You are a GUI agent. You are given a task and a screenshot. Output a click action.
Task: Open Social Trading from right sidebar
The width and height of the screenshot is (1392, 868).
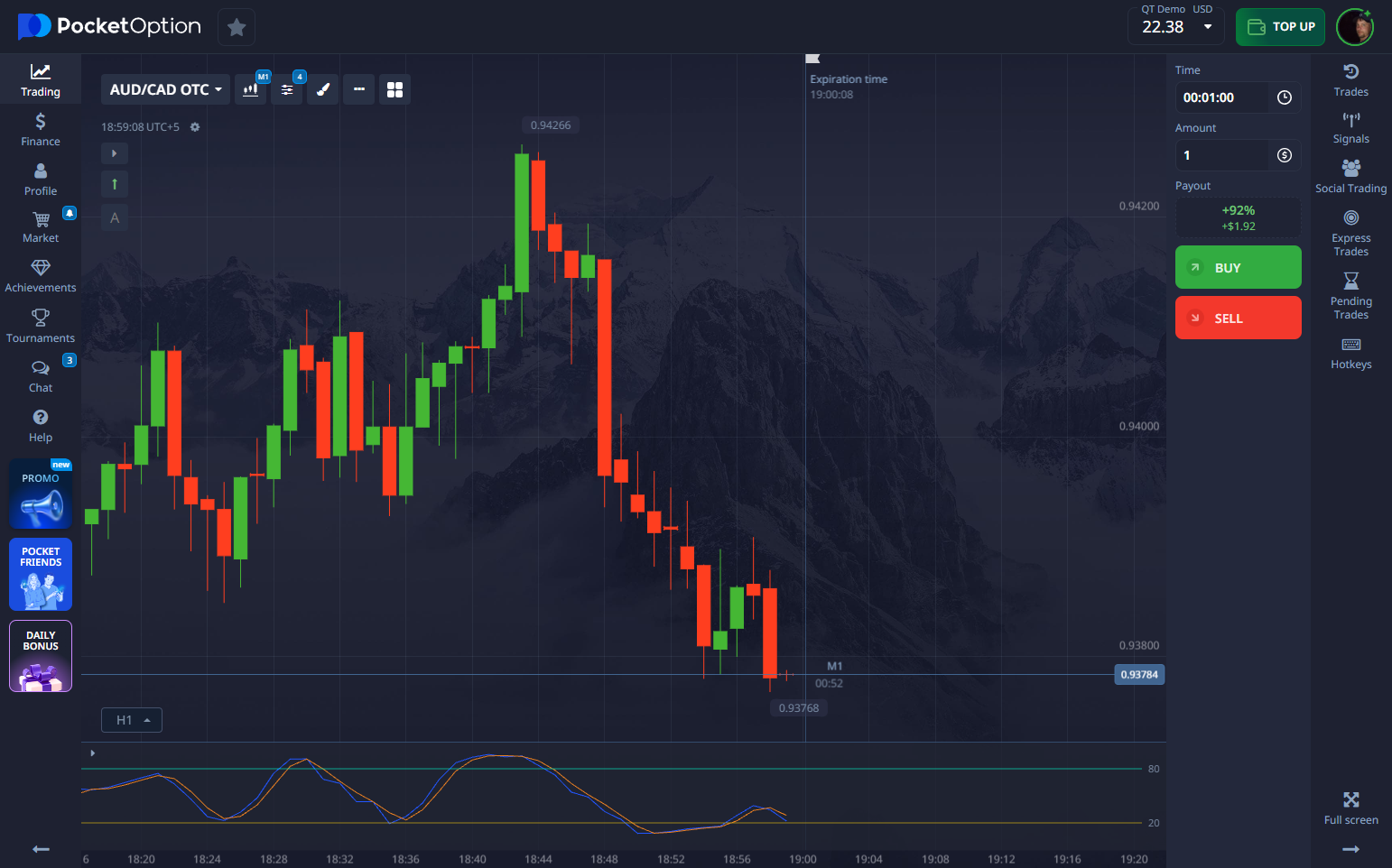tap(1350, 177)
